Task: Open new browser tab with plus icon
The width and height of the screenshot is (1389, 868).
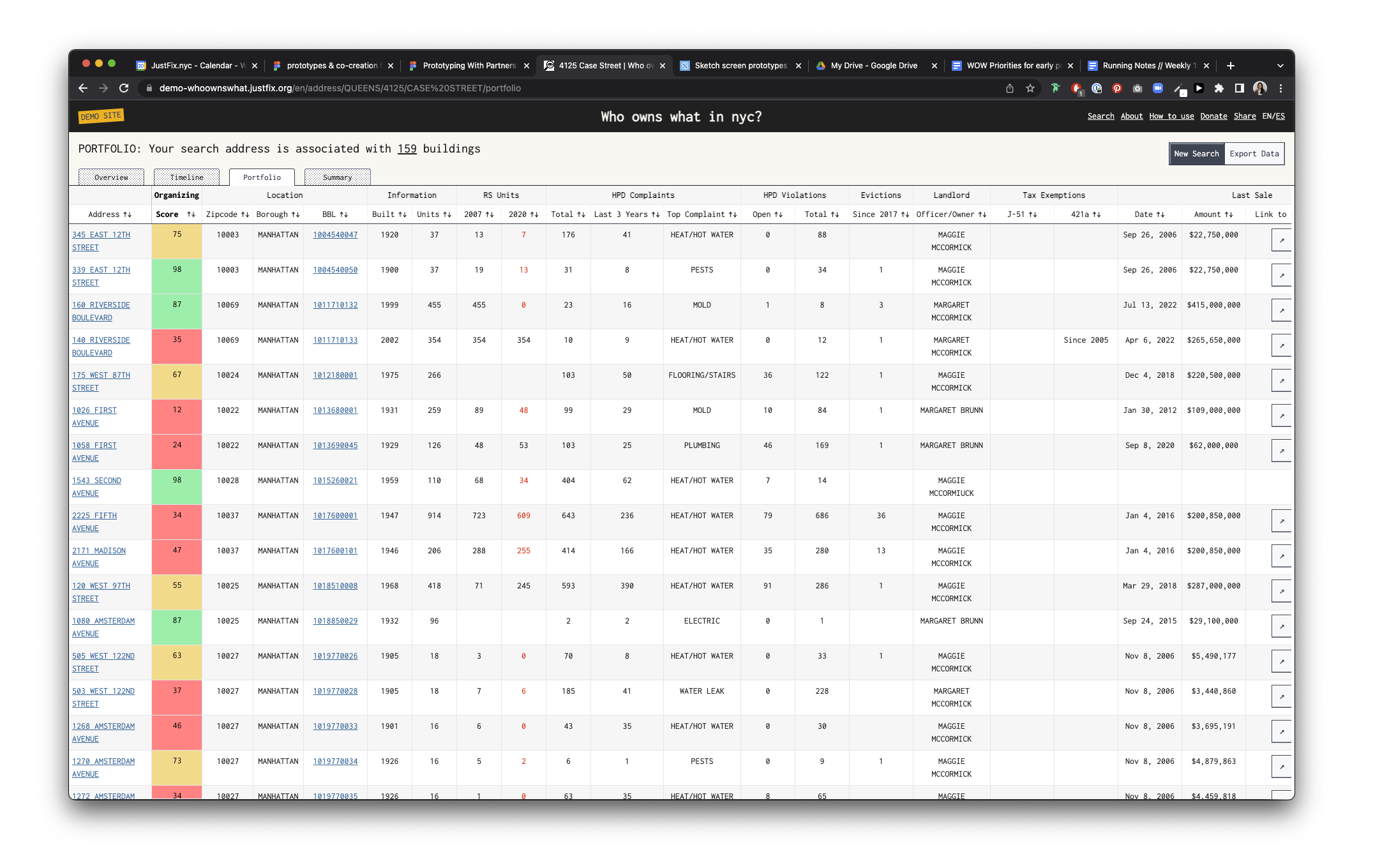Action: click(1230, 66)
